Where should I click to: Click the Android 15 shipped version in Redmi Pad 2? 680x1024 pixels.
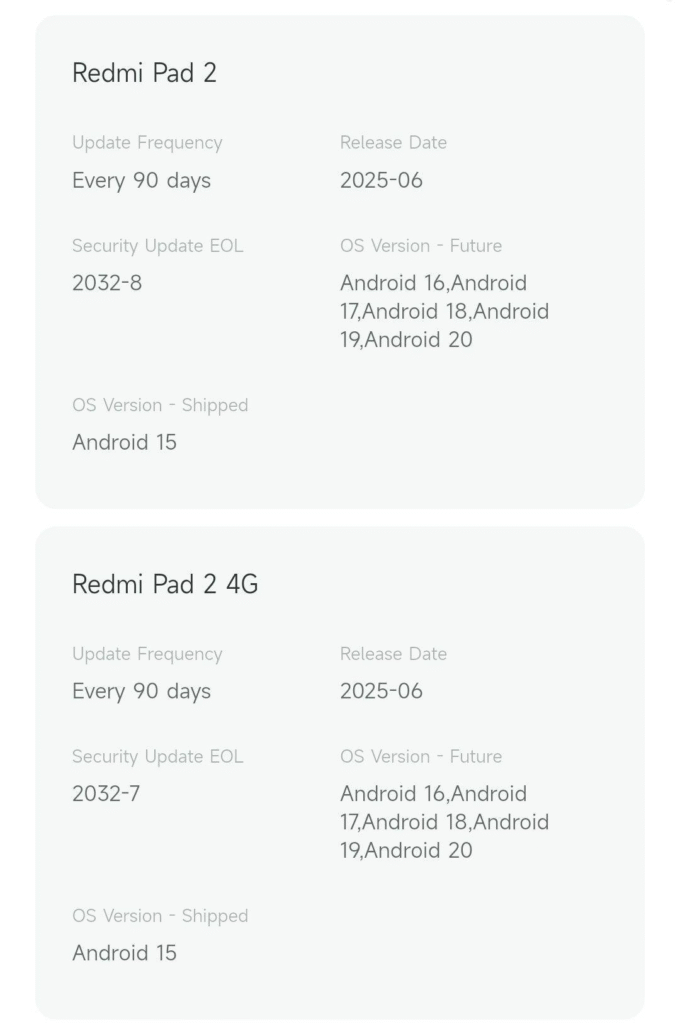[124, 442]
